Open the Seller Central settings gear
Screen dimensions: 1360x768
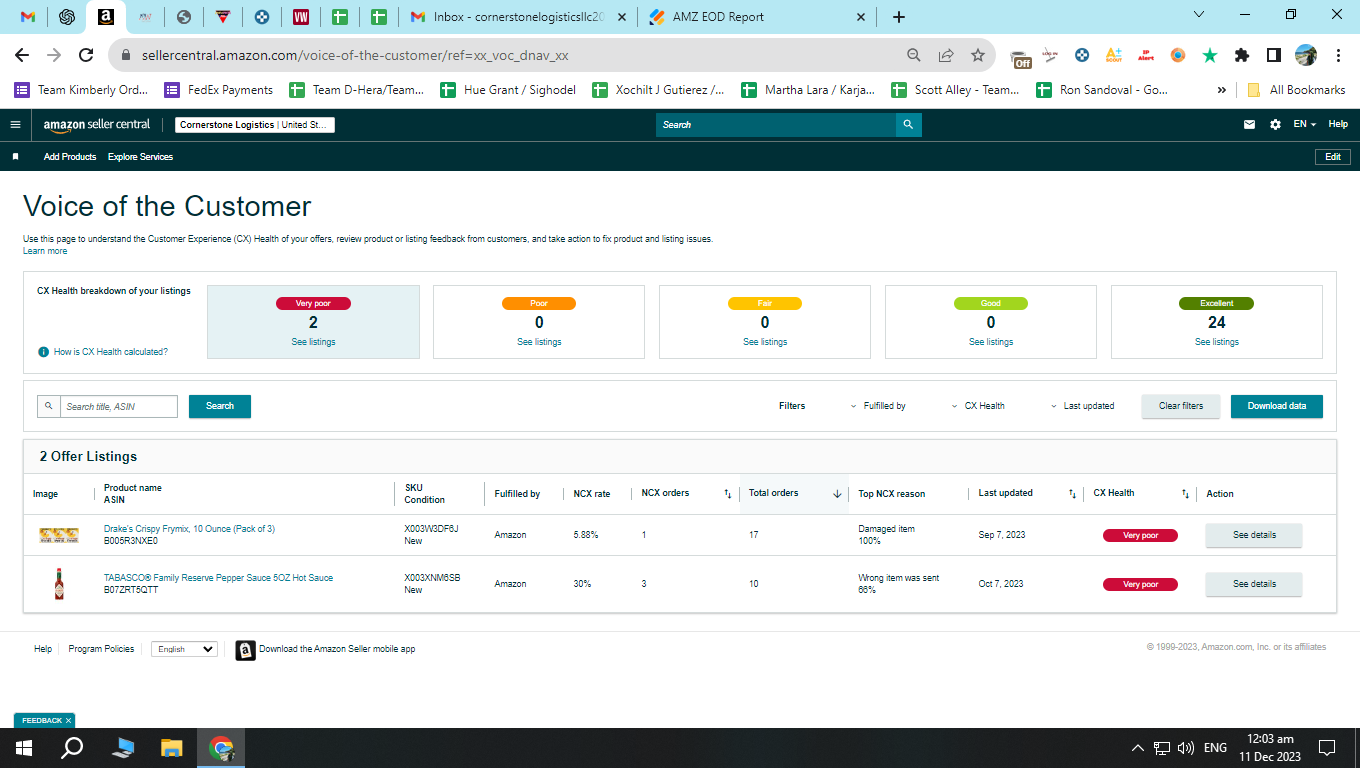[x=1275, y=125]
